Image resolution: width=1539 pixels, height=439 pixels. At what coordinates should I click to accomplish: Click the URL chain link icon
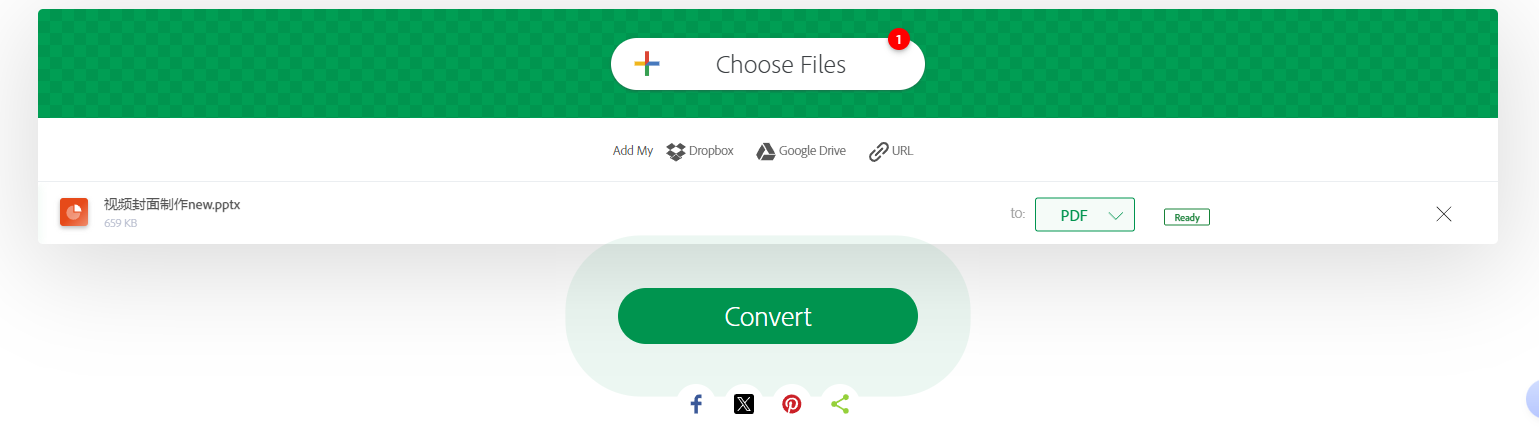pyautogui.click(x=878, y=152)
